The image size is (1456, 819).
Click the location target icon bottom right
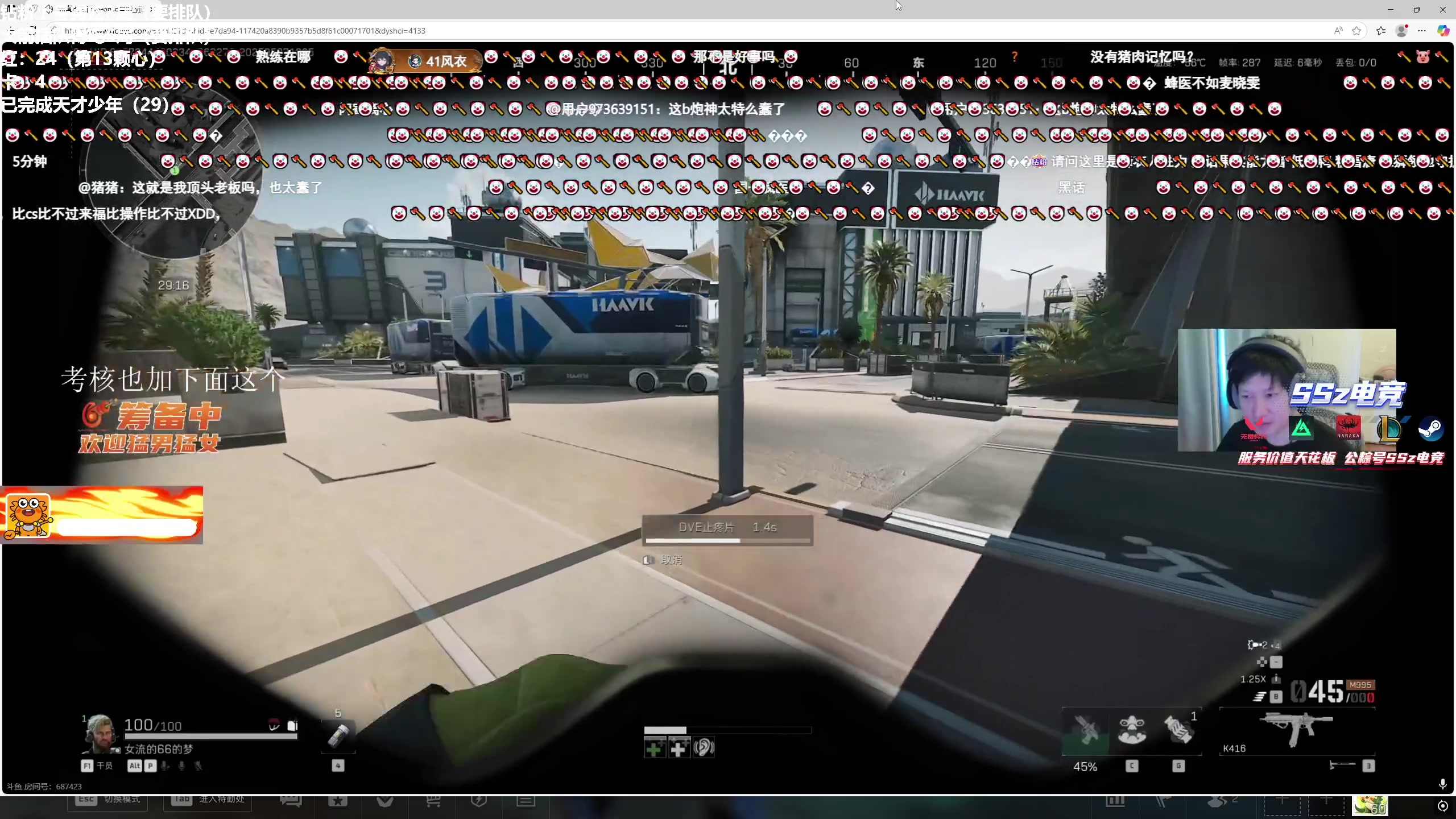(x=1442, y=806)
